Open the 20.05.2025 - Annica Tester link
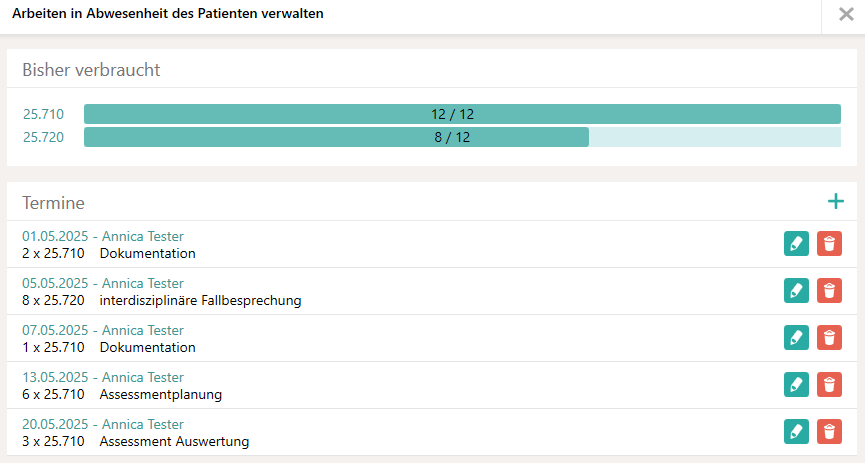 point(103,424)
